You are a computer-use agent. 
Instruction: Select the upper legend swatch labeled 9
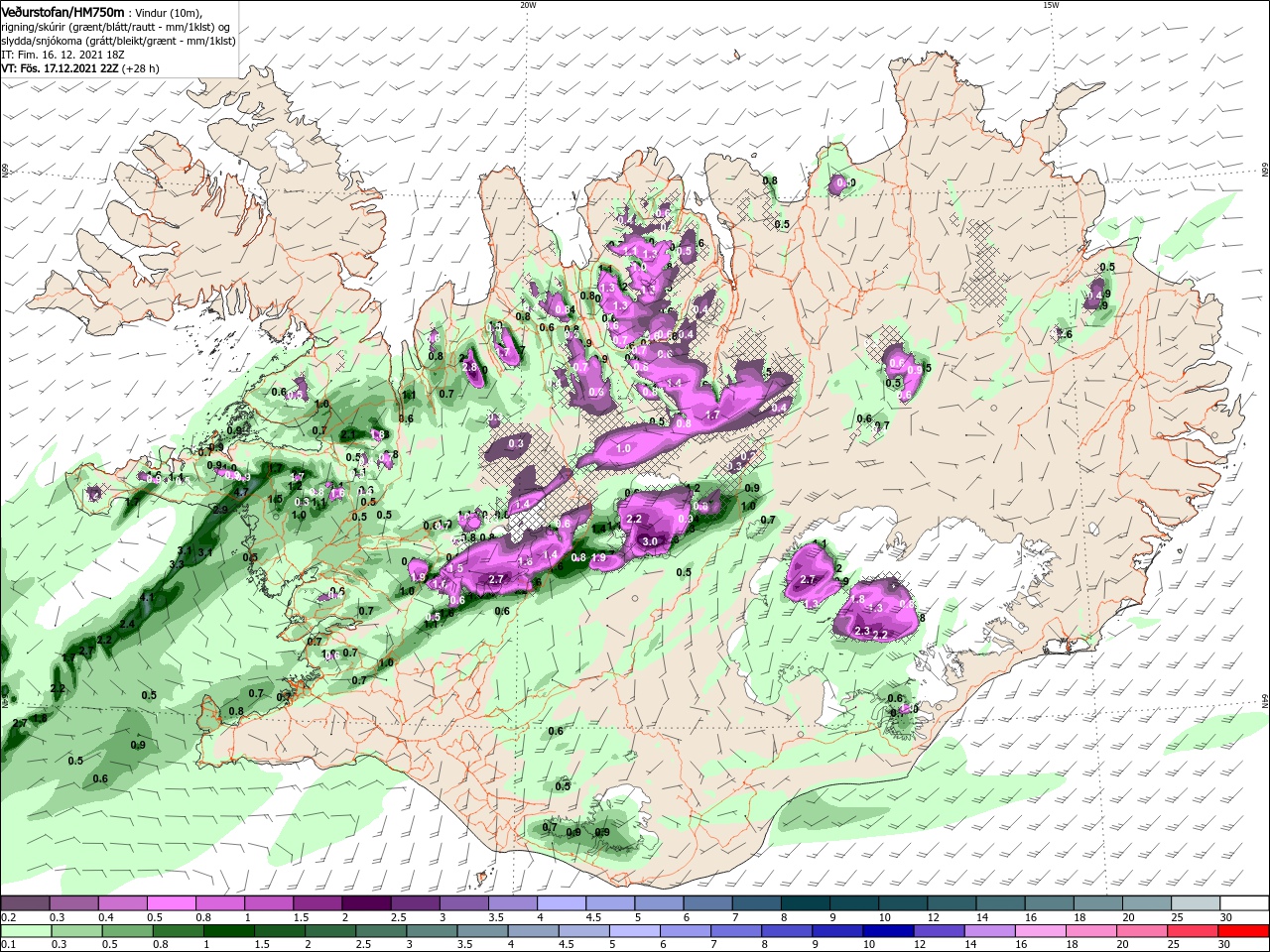pyautogui.click(x=853, y=903)
